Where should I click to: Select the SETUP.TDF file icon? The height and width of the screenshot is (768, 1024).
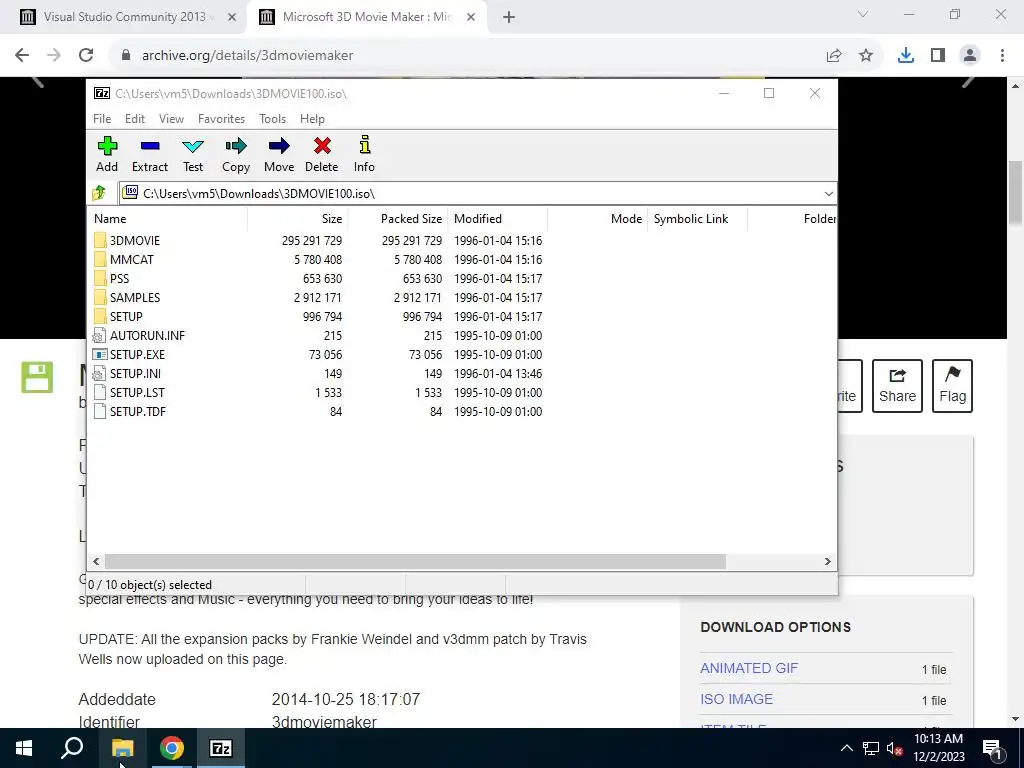[99, 411]
